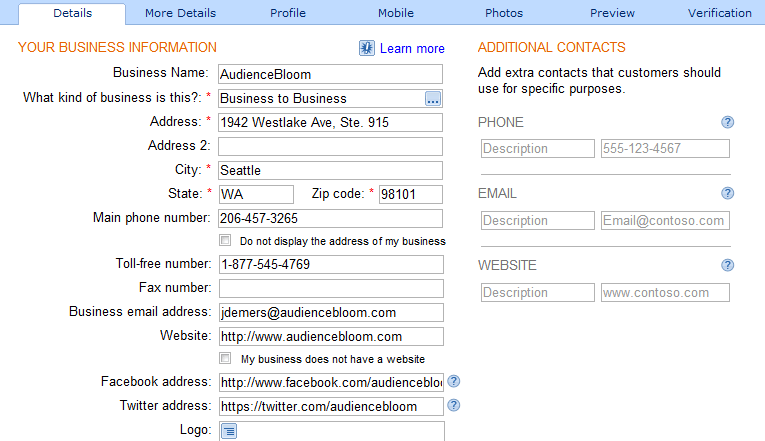Click the Zip code field with 98101
Viewport: 765px width, 441px height.
(411, 194)
